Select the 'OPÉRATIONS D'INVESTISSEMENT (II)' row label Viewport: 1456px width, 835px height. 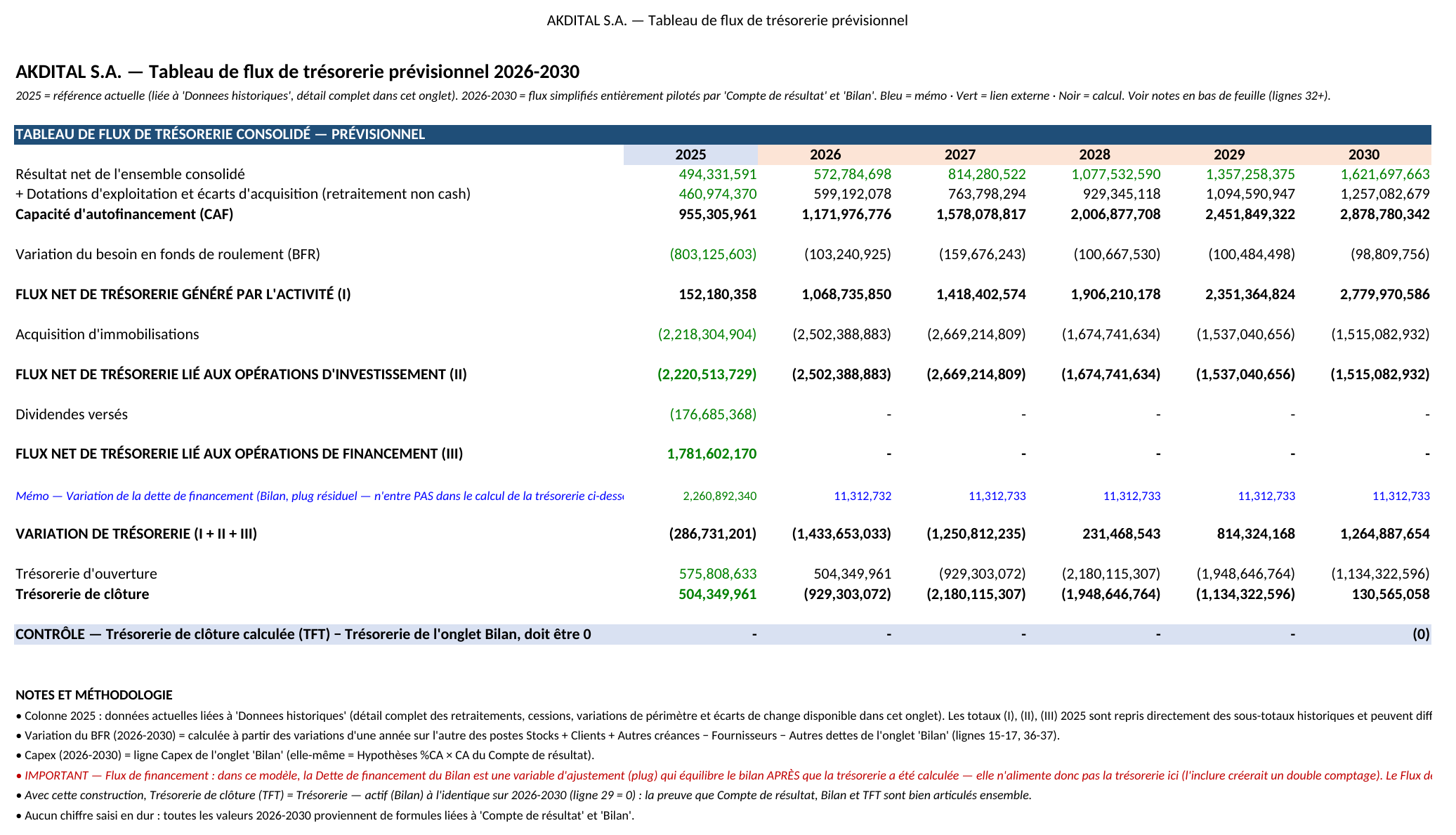pyautogui.click(x=241, y=374)
